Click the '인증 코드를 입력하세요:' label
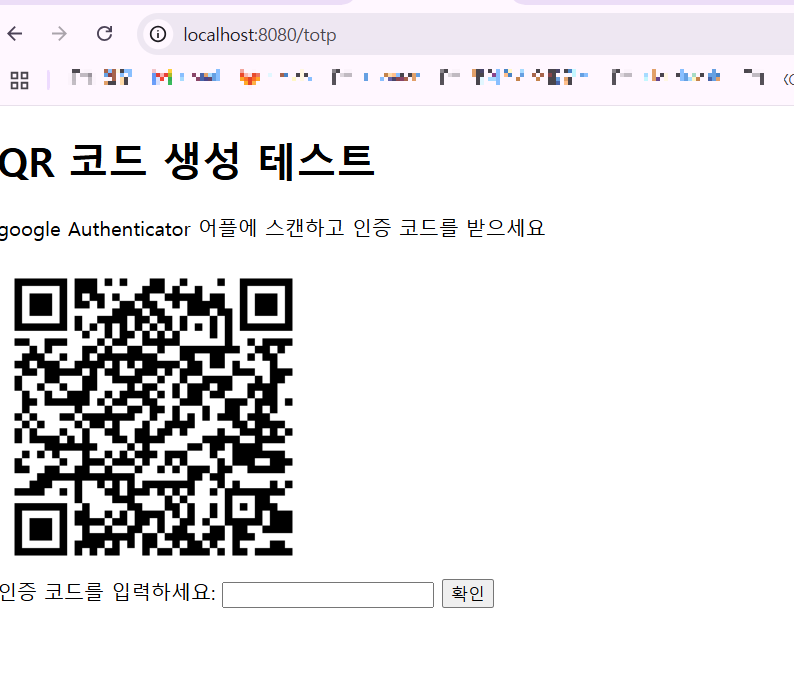This screenshot has height=689, width=794. 107,592
